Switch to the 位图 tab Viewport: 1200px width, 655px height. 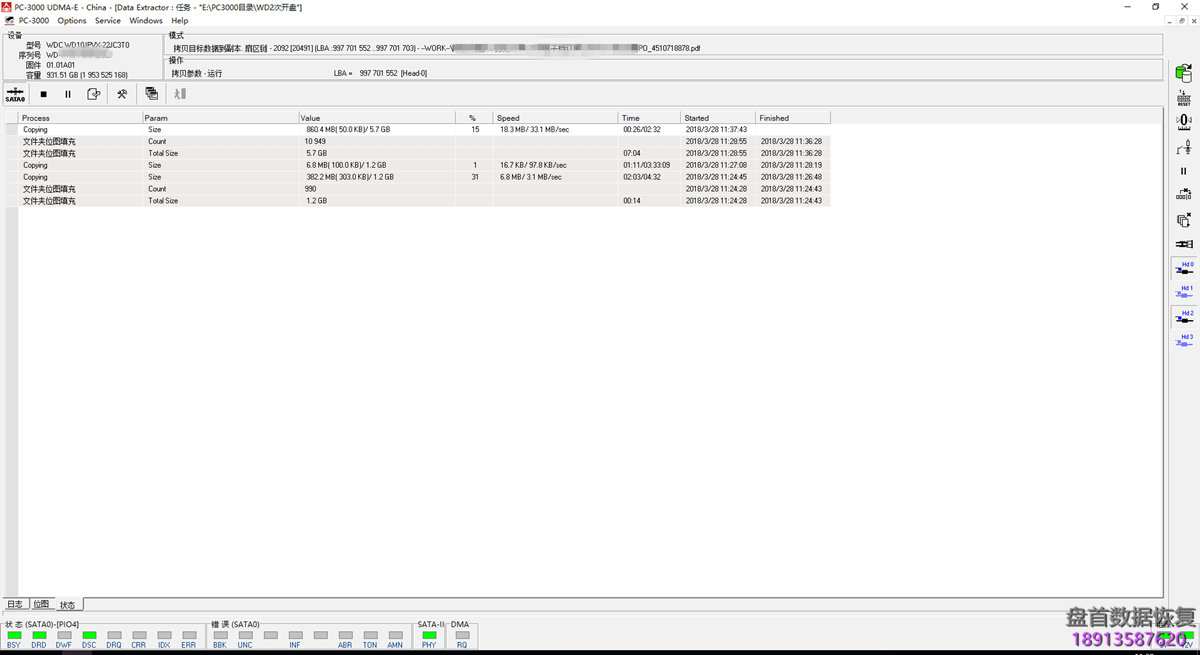coord(41,604)
